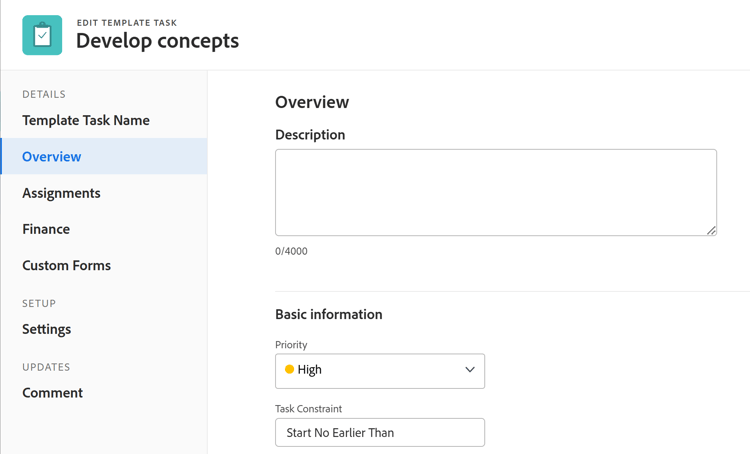Click the Description field label

click(x=310, y=135)
